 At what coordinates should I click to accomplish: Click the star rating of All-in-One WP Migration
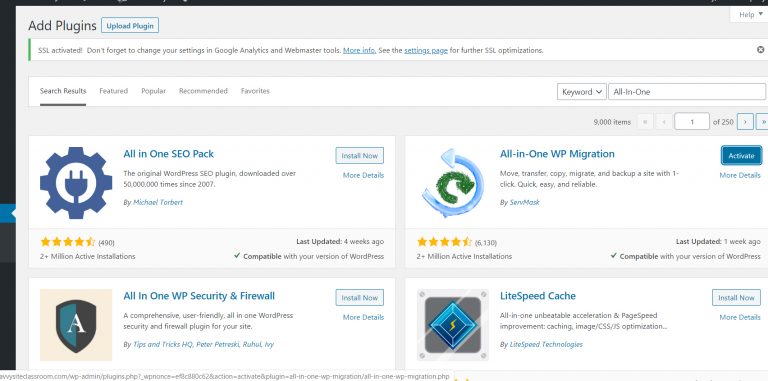444,242
